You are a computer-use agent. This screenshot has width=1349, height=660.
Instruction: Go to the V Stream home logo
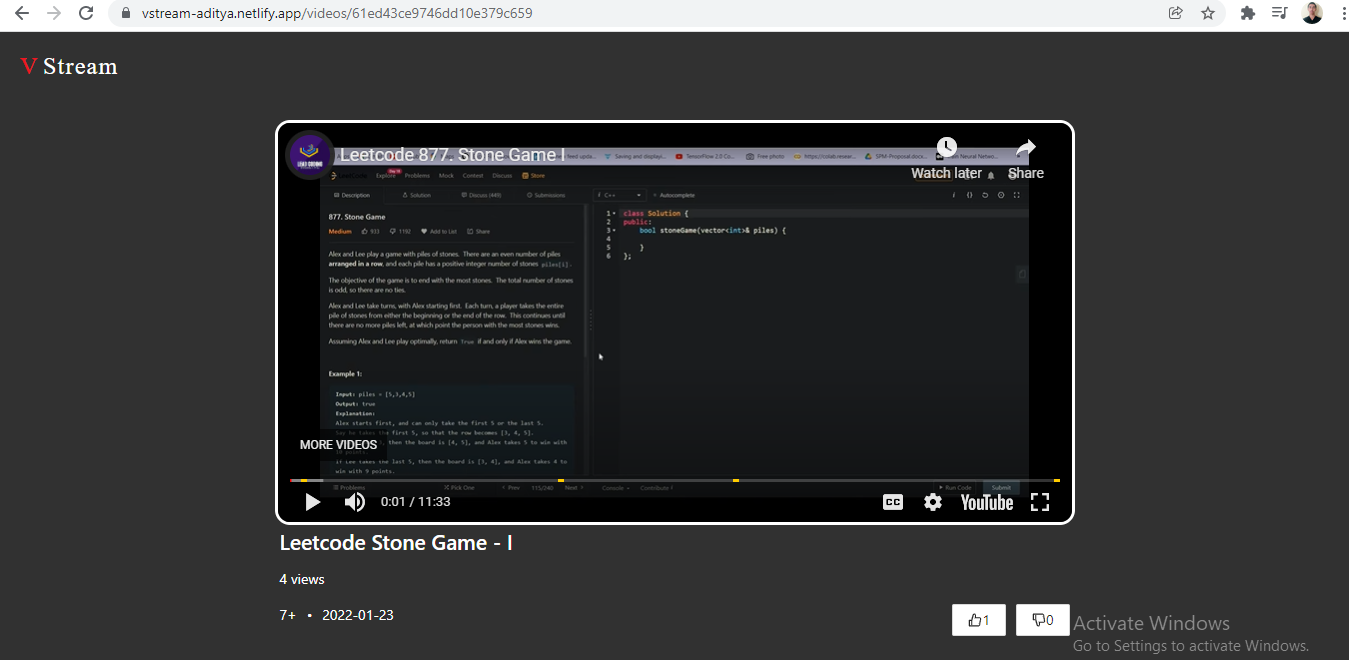point(69,67)
